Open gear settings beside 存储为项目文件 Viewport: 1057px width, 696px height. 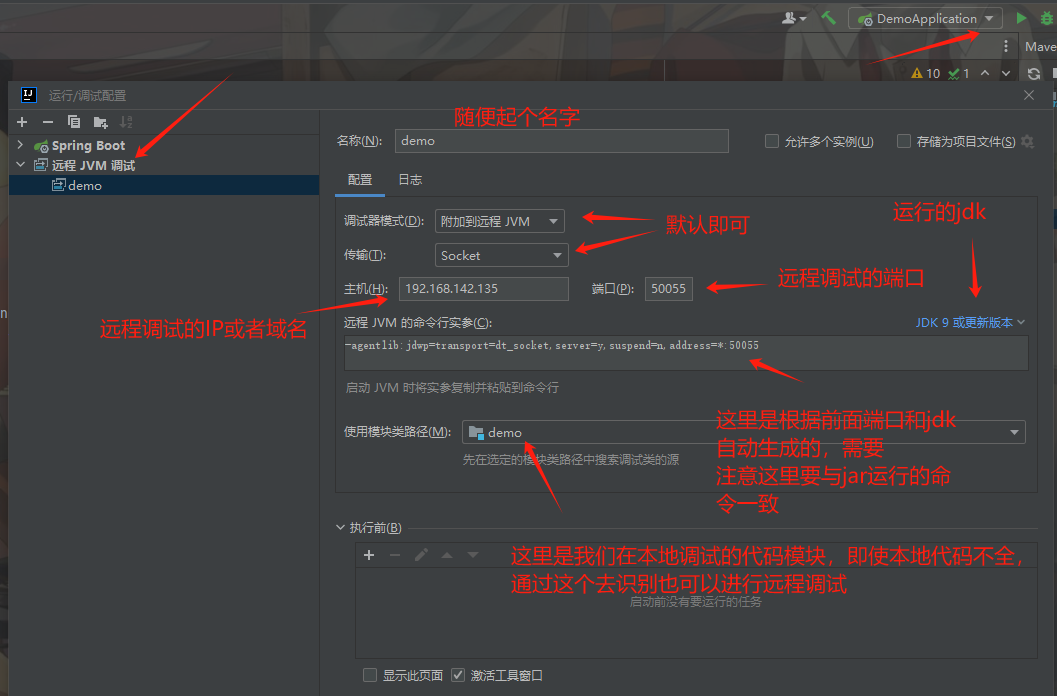coord(1027,142)
